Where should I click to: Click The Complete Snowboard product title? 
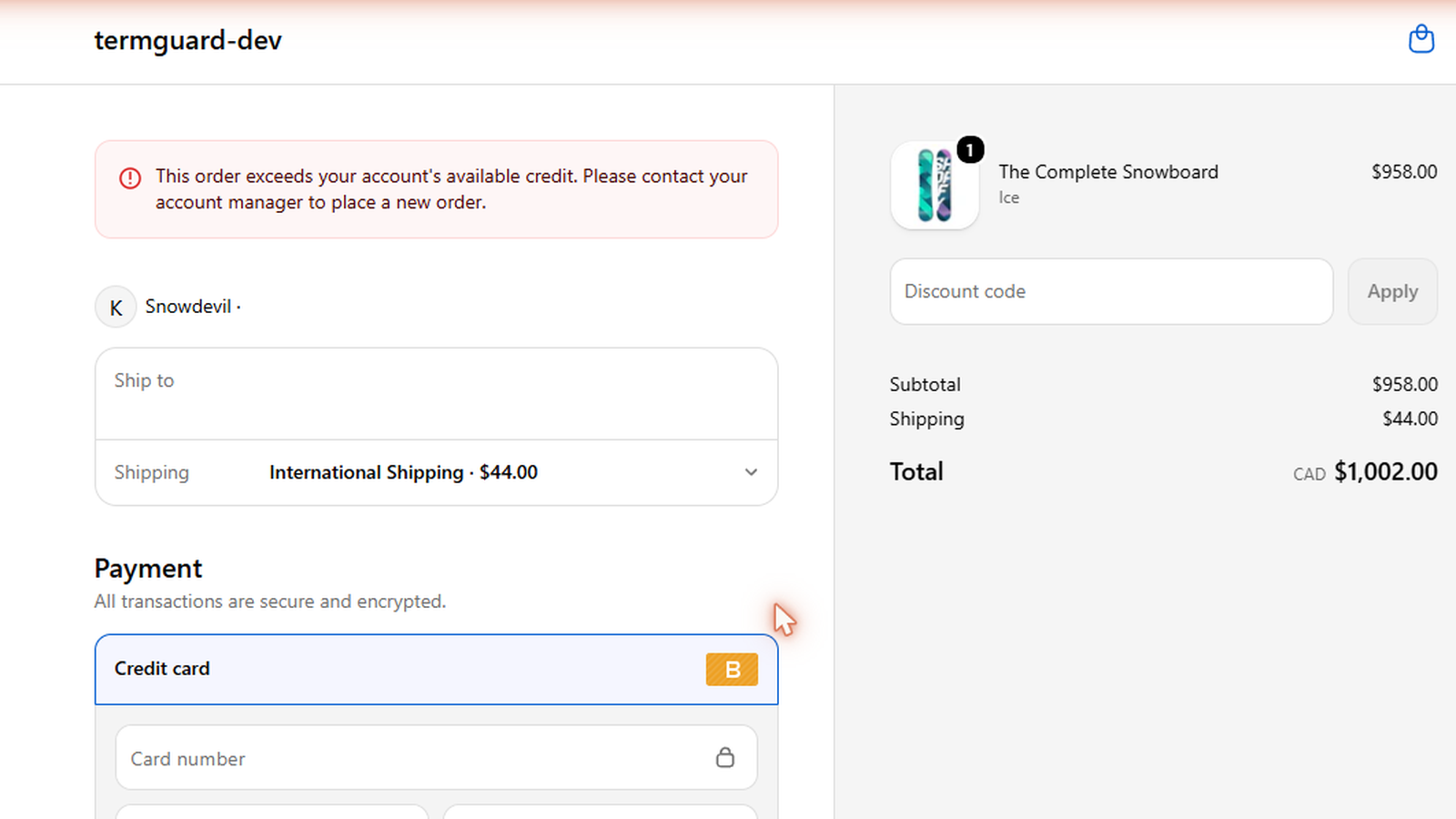coord(1108,172)
